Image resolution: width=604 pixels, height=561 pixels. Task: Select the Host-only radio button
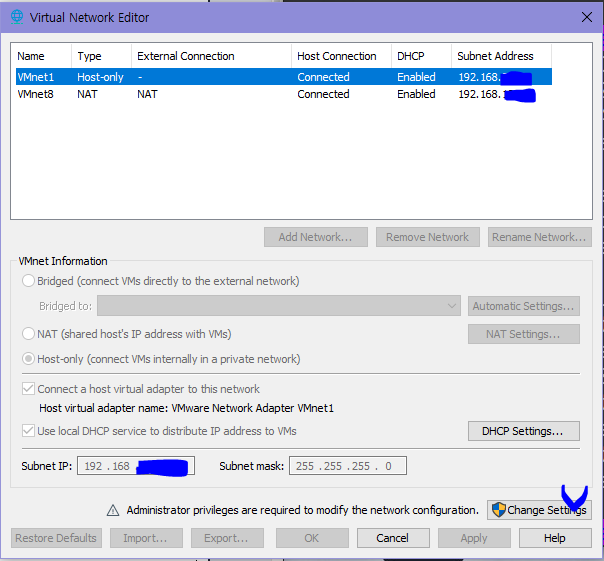[28, 359]
